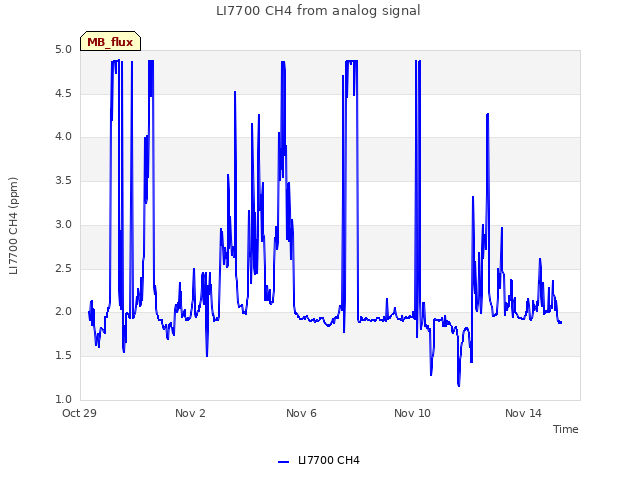Select the 'Nov 10' x-axis tick label

click(x=412, y=413)
